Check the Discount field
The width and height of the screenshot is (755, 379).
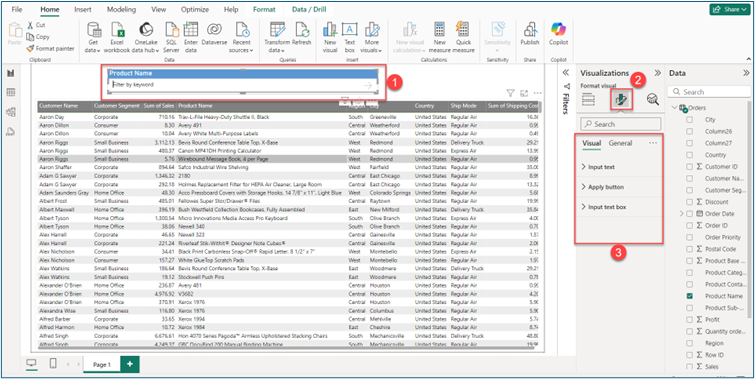click(x=690, y=202)
